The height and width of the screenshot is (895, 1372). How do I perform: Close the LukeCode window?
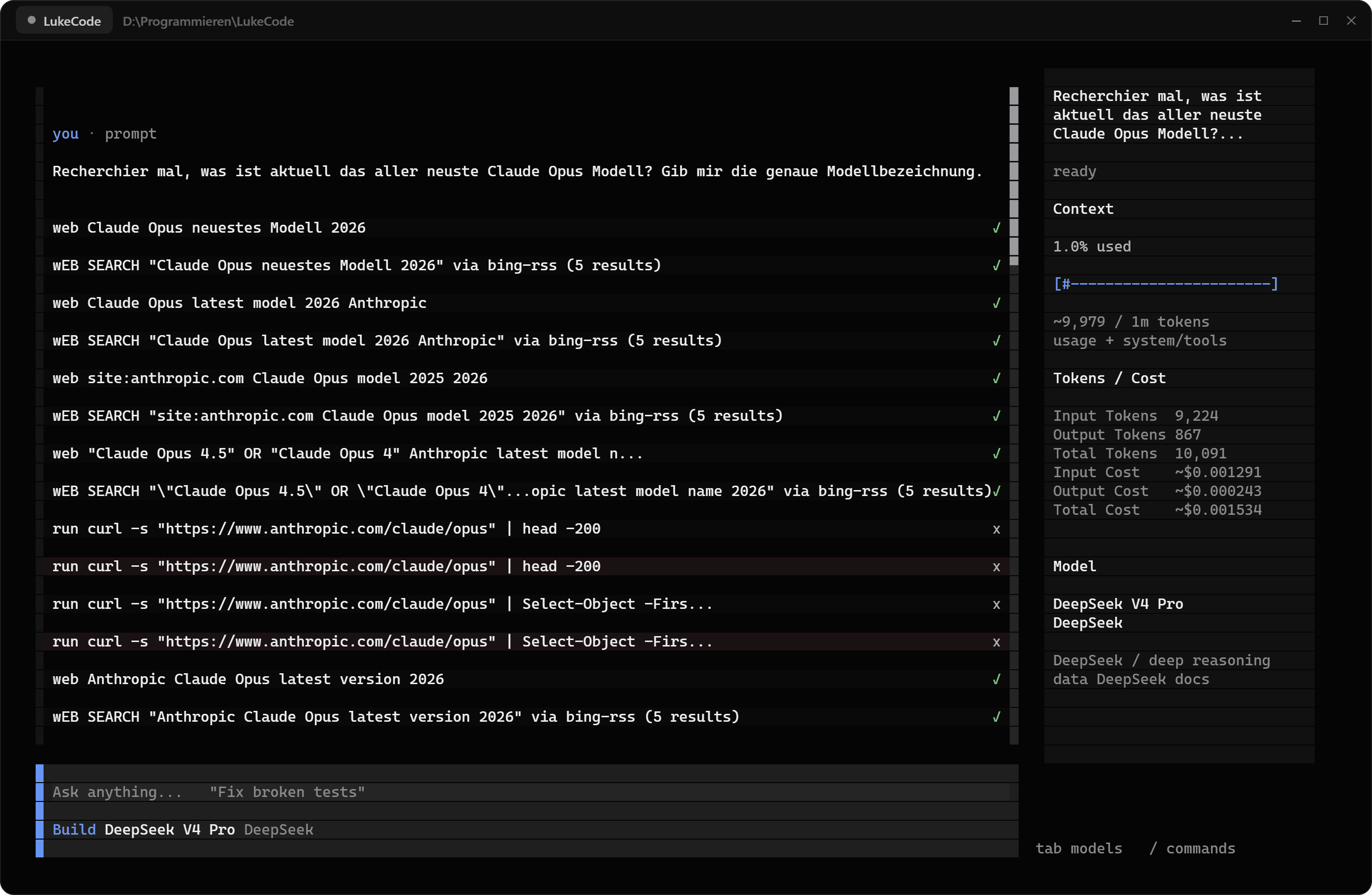point(1351,21)
